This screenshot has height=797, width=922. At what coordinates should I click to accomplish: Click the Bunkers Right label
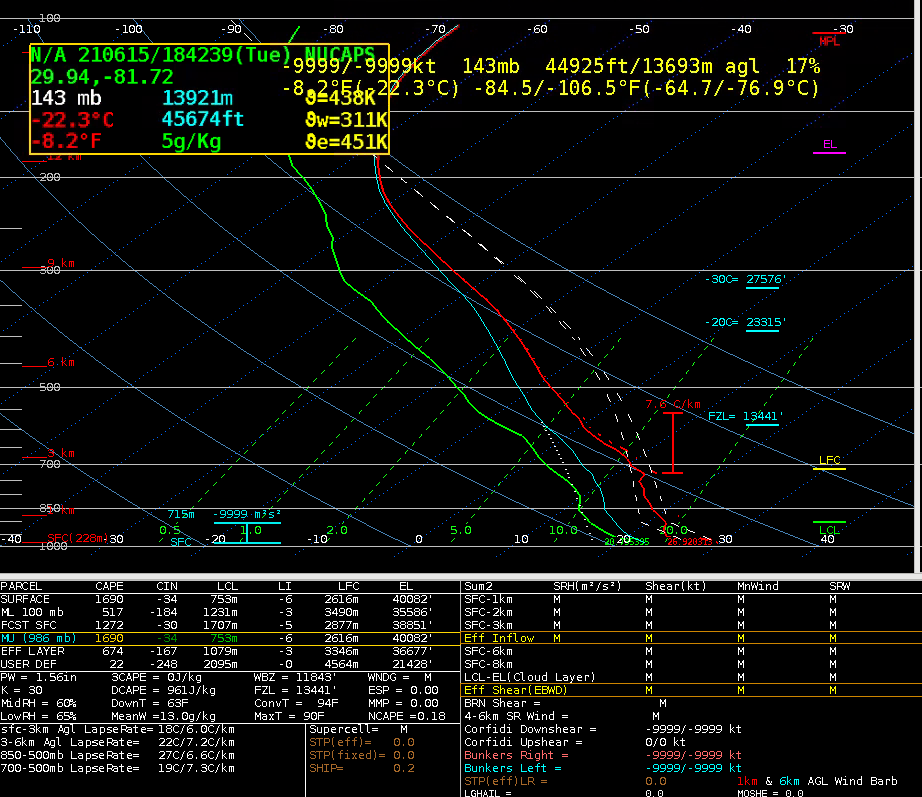(x=516, y=755)
